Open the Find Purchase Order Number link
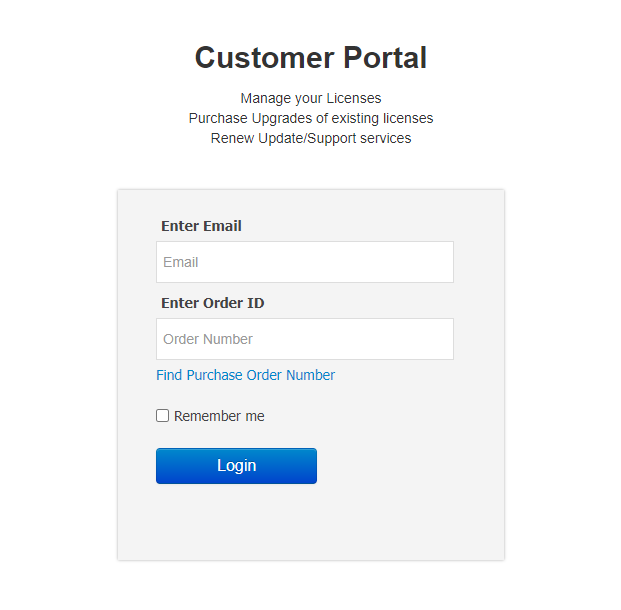The height and width of the screenshot is (610, 621). coord(245,375)
